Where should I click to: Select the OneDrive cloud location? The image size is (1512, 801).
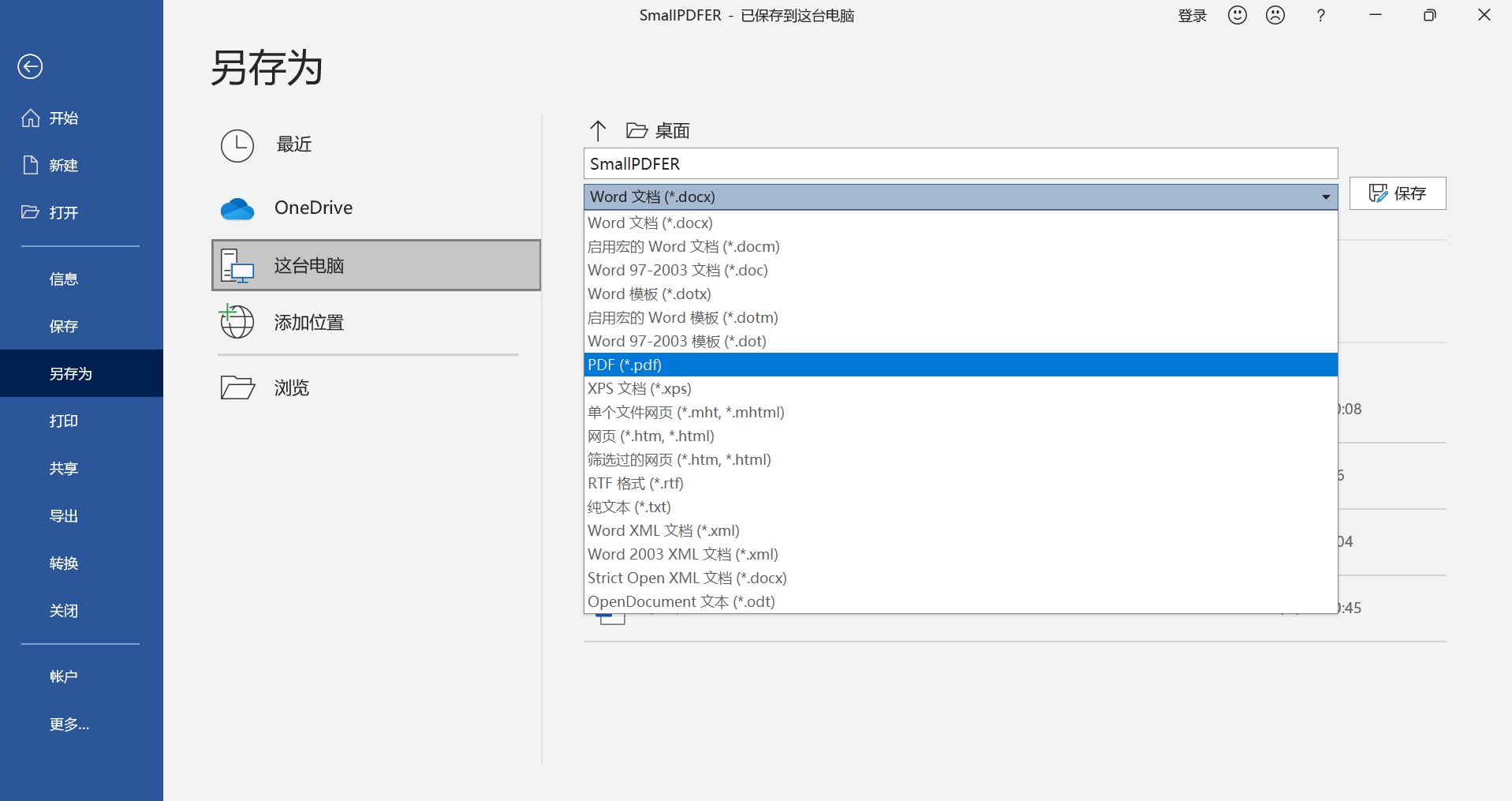313,208
